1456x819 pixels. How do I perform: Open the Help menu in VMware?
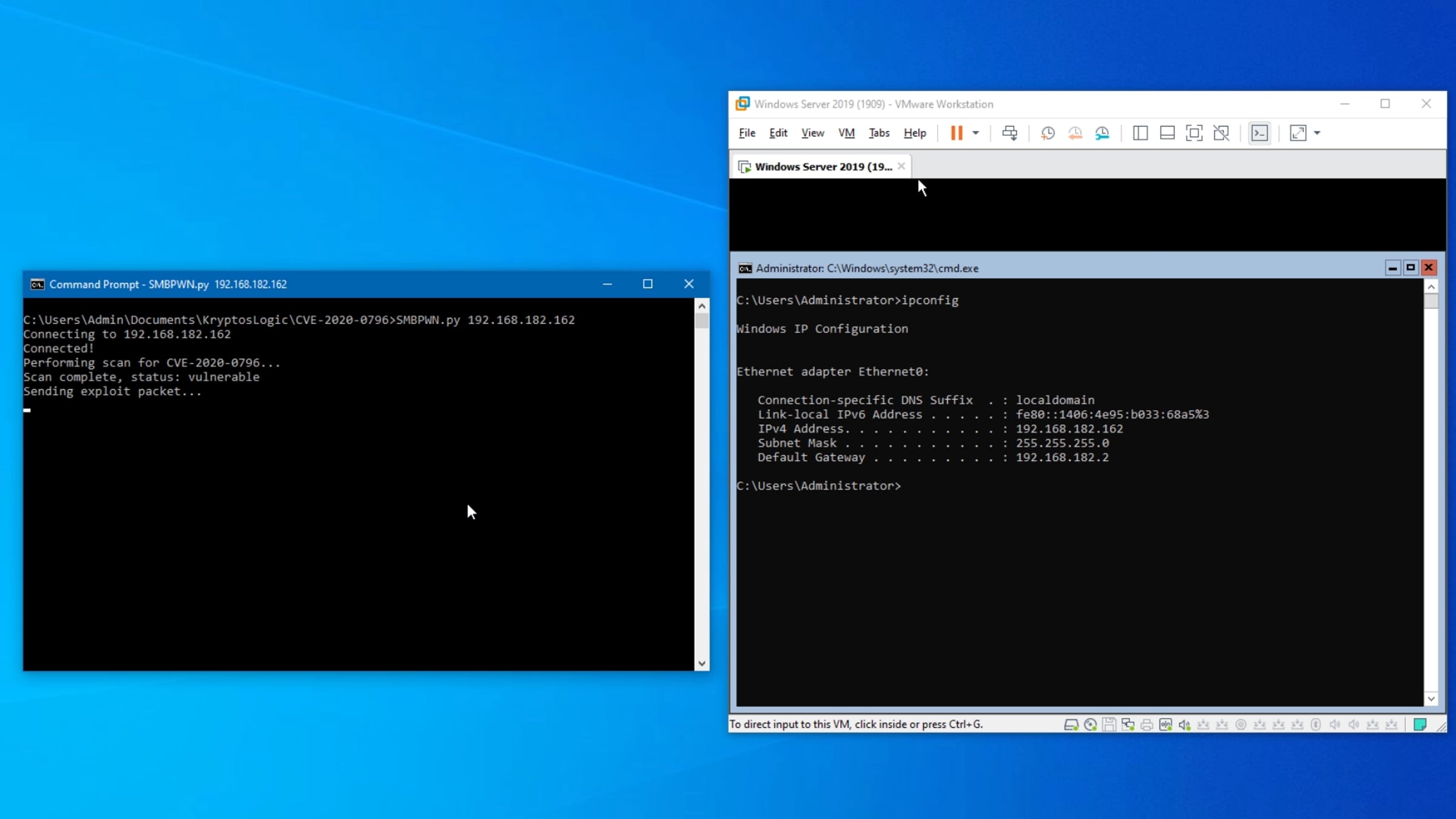tap(915, 133)
